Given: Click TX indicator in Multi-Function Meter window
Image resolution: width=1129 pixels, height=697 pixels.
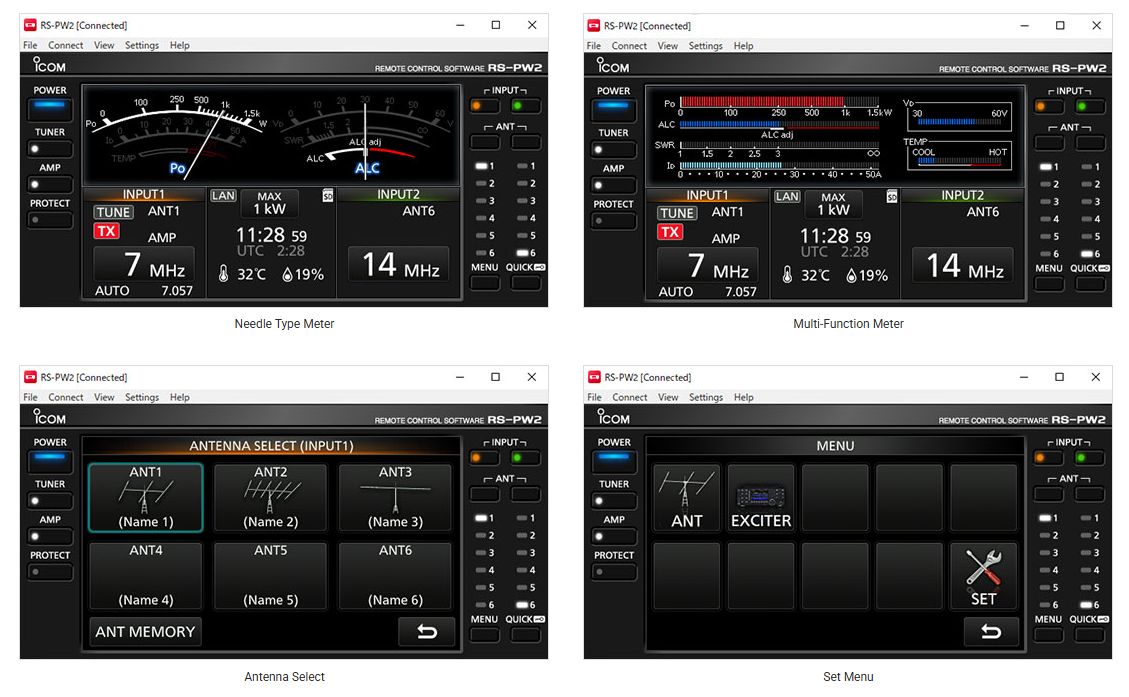Looking at the screenshot, I should point(670,232).
